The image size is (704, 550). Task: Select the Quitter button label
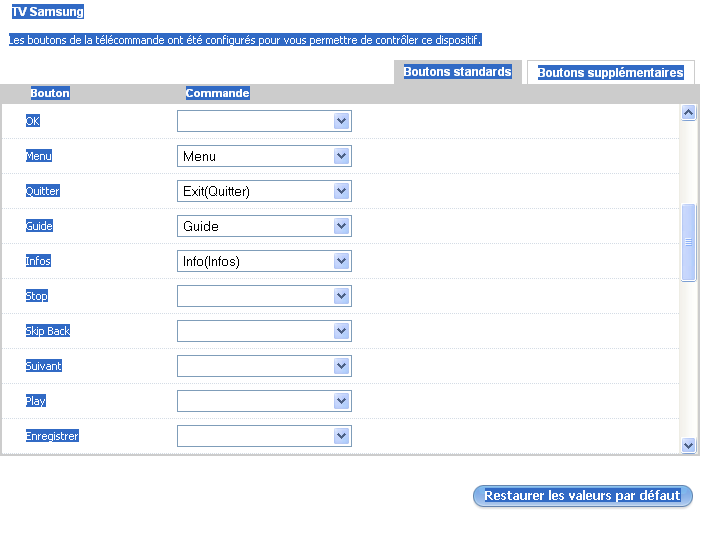tap(43, 191)
